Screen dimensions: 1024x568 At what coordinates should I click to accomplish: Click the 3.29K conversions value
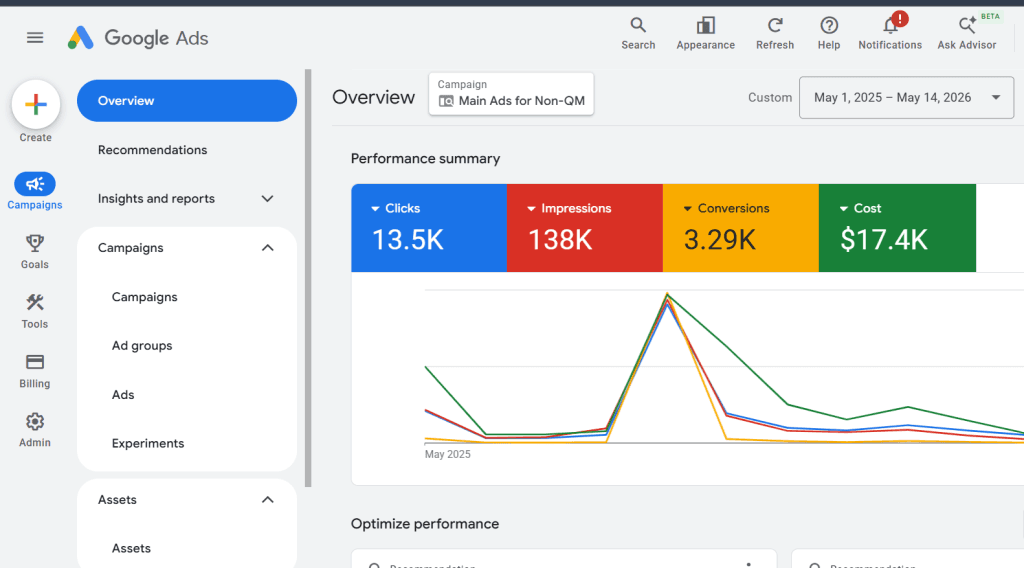click(720, 240)
